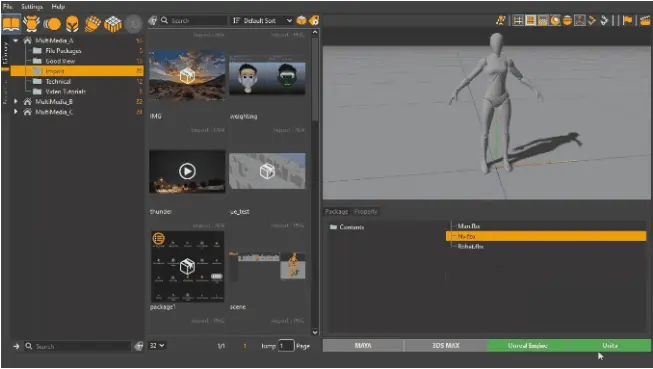653x369 pixels.
Task: Click the thumbnail list scroll-down arrow
Action: coord(315,332)
